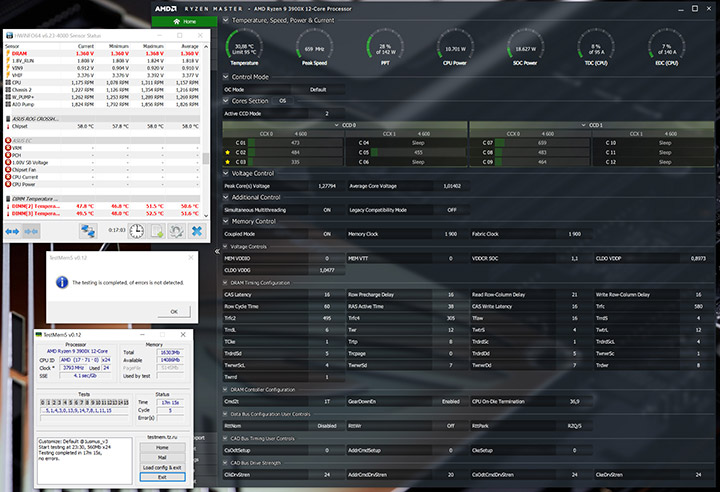Click the Maximum column header in HWiNFO

[153, 46]
